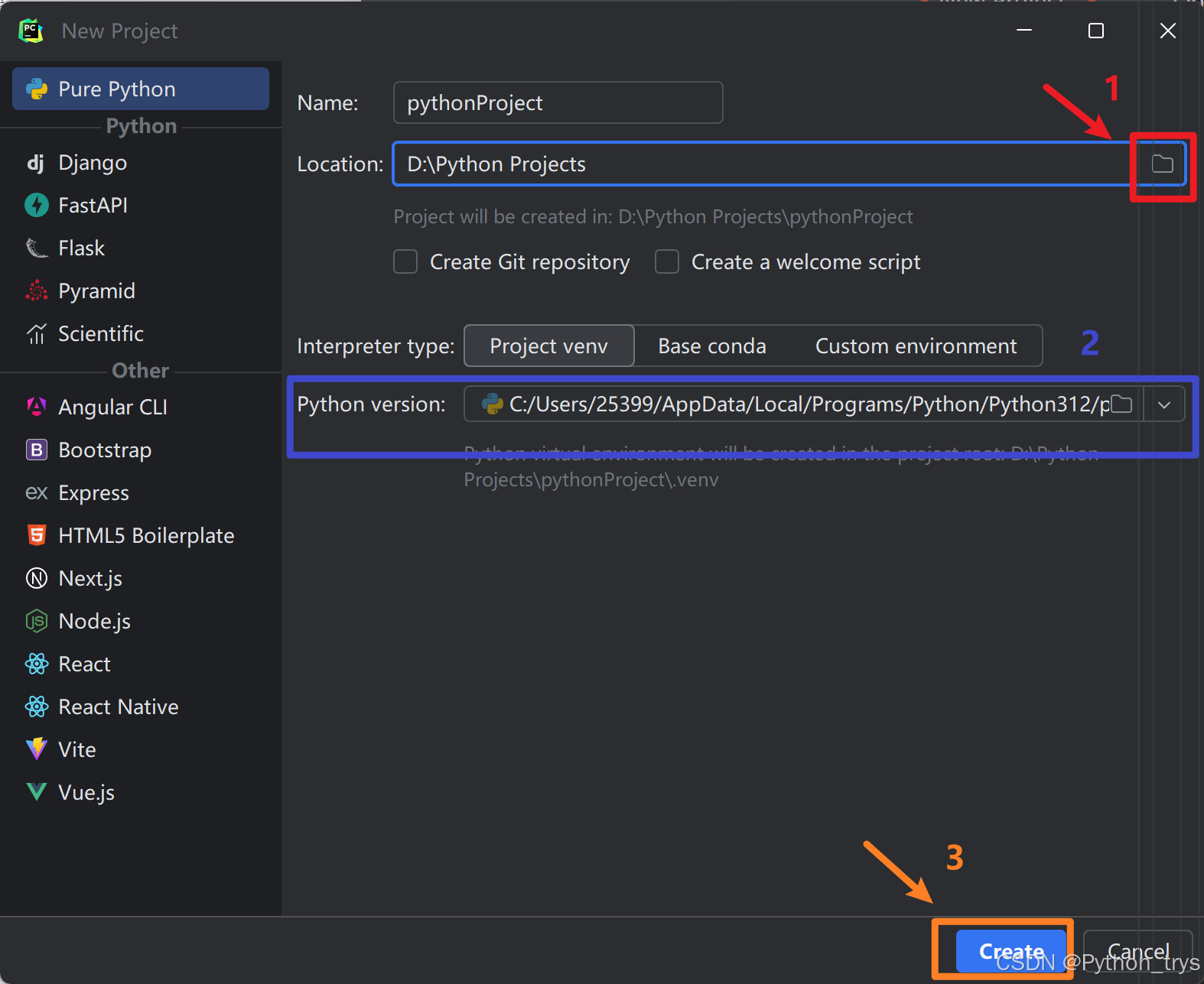1204x984 pixels.
Task: Click the Next.js N icon
Action: (x=37, y=578)
